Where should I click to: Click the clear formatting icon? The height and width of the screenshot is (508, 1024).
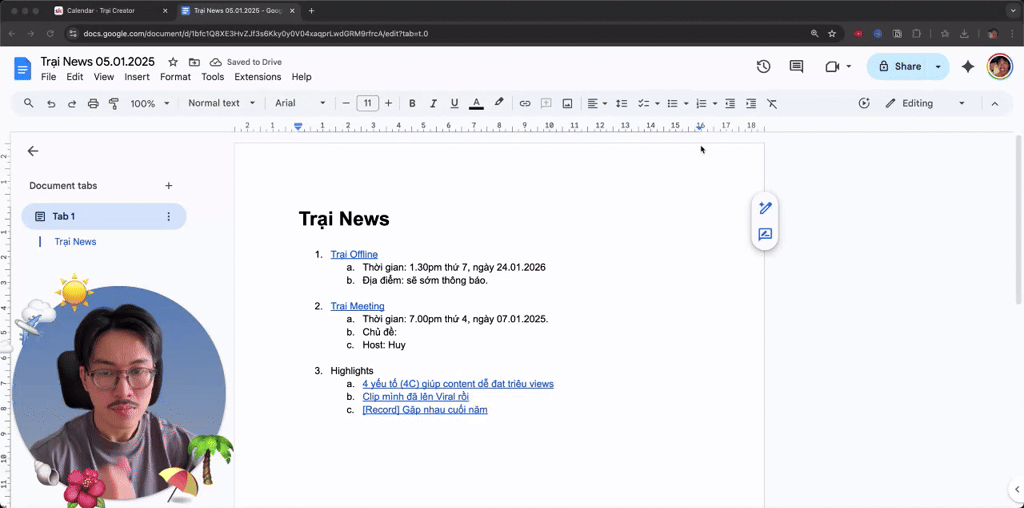pyautogui.click(x=772, y=103)
